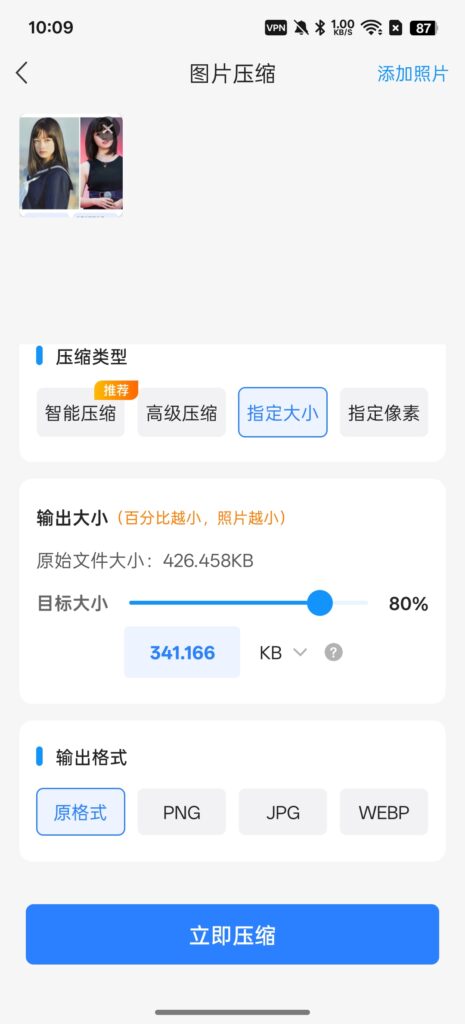Choose JPG output format

[283, 812]
